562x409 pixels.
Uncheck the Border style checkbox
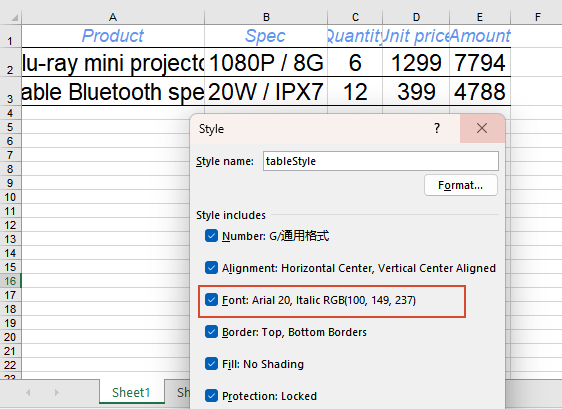[211, 332]
